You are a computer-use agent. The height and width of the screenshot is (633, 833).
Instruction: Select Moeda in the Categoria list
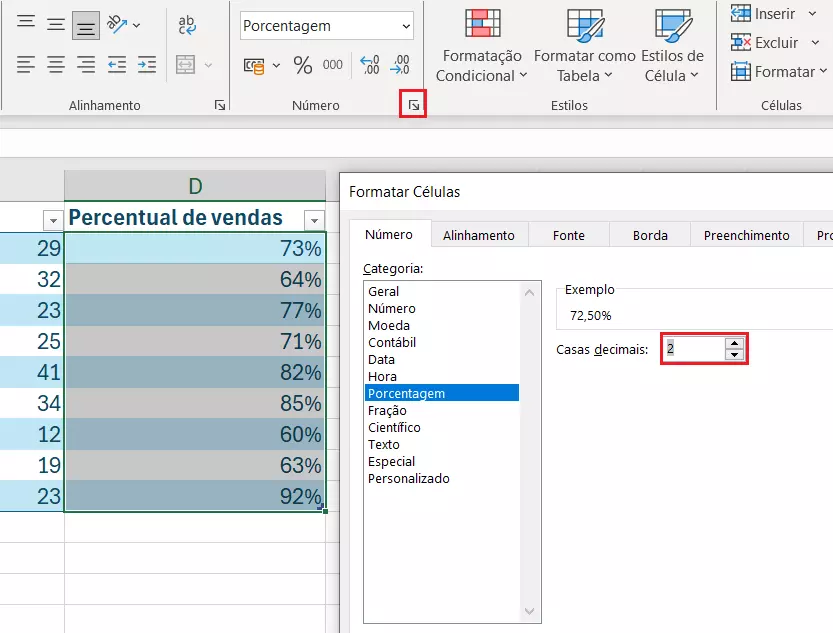[x=389, y=325]
